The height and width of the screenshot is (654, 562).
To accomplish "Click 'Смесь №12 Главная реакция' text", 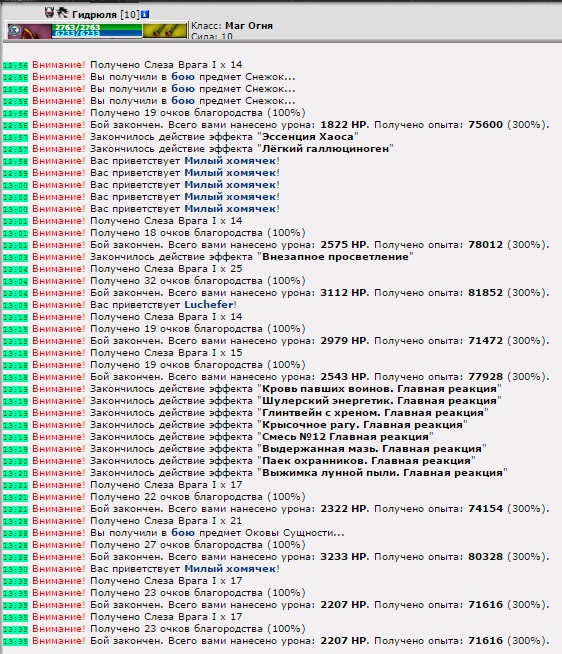I will (x=345, y=437).
